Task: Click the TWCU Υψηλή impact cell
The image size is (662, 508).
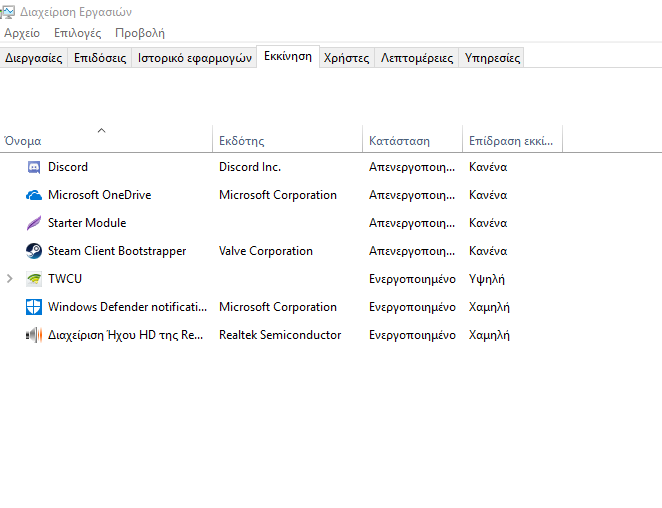Action: tap(487, 279)
